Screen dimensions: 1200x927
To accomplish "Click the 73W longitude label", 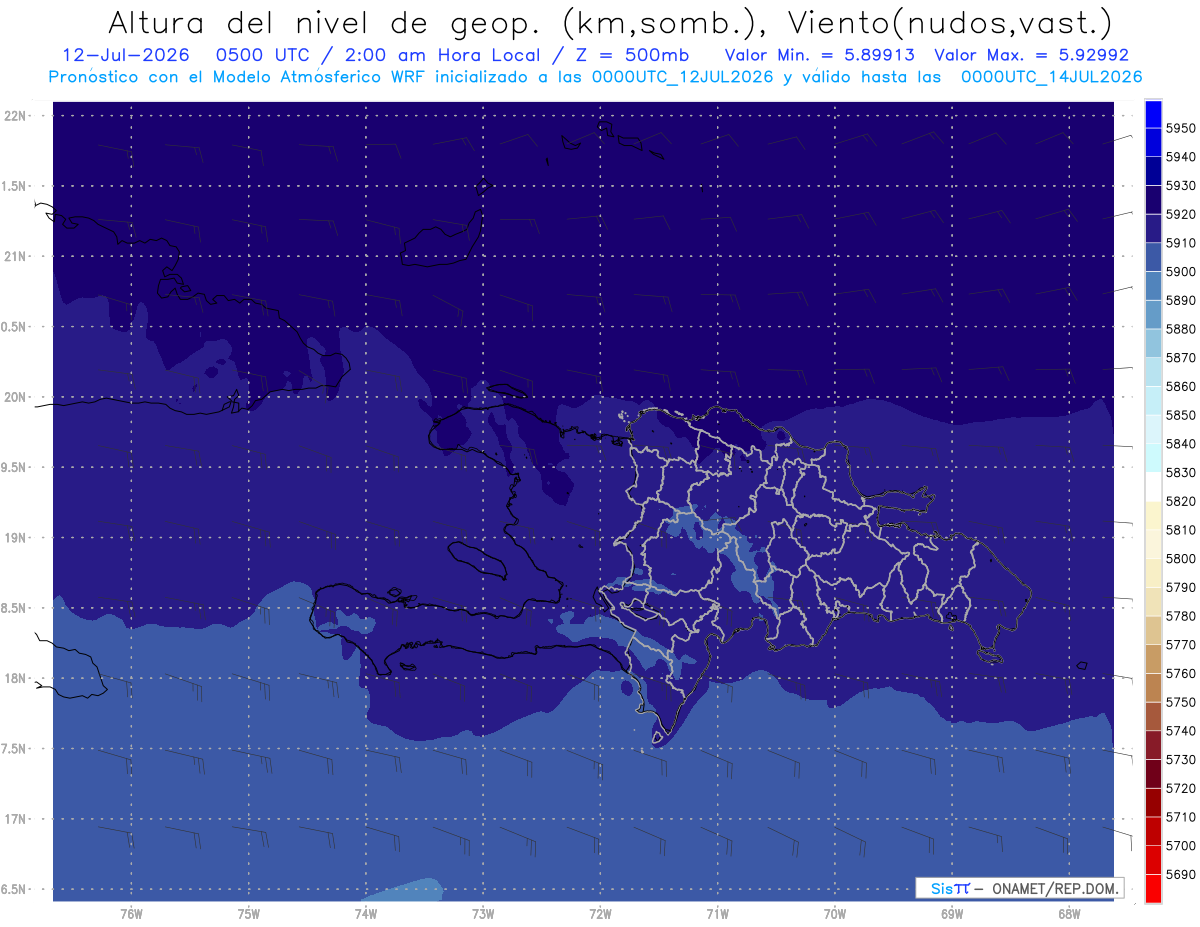I will coord(483,913).
